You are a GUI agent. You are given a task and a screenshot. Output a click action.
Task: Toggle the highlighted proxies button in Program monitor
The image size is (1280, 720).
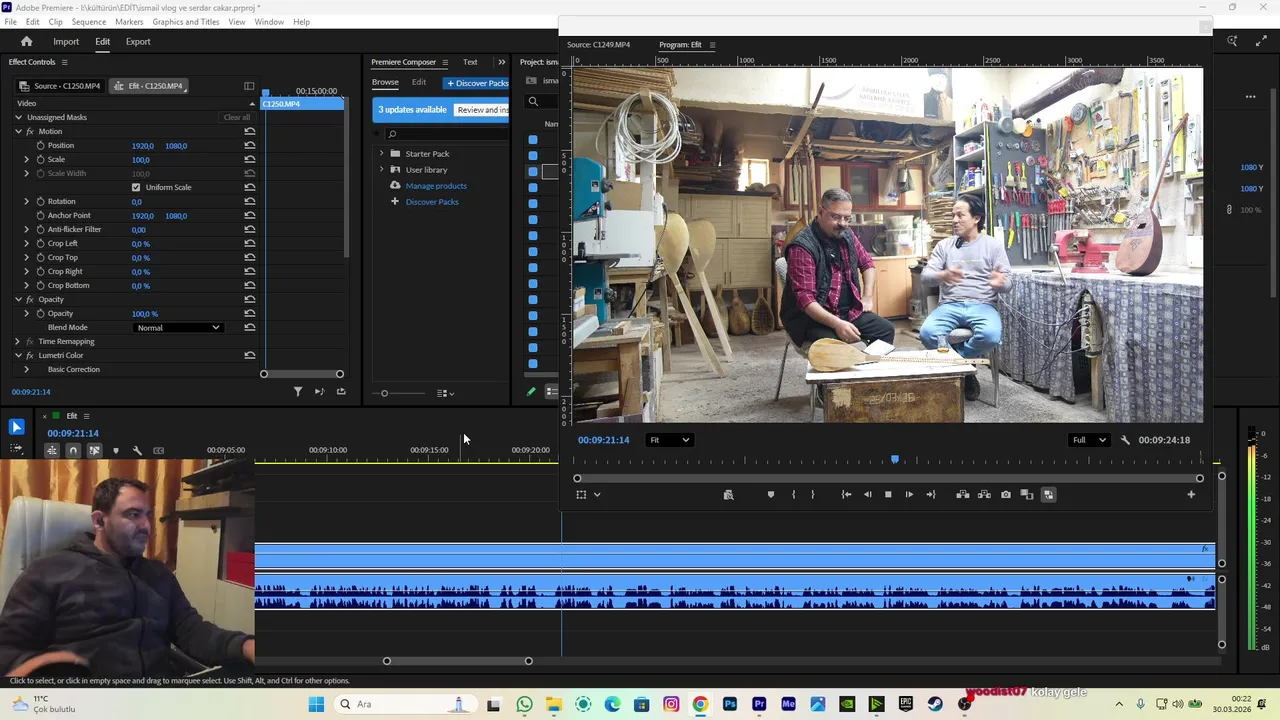pyautogui.click(x=1048, y=494)
